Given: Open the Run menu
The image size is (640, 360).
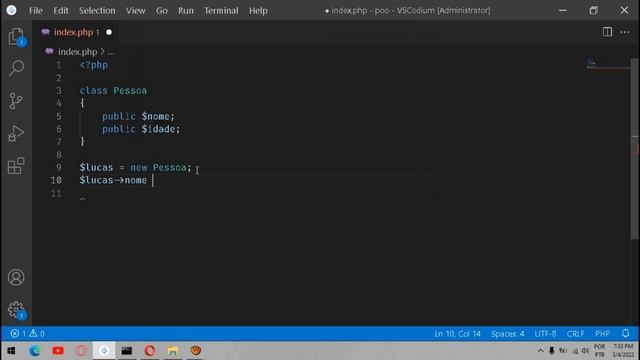Looking at the screenshot, I should [186, 11].
